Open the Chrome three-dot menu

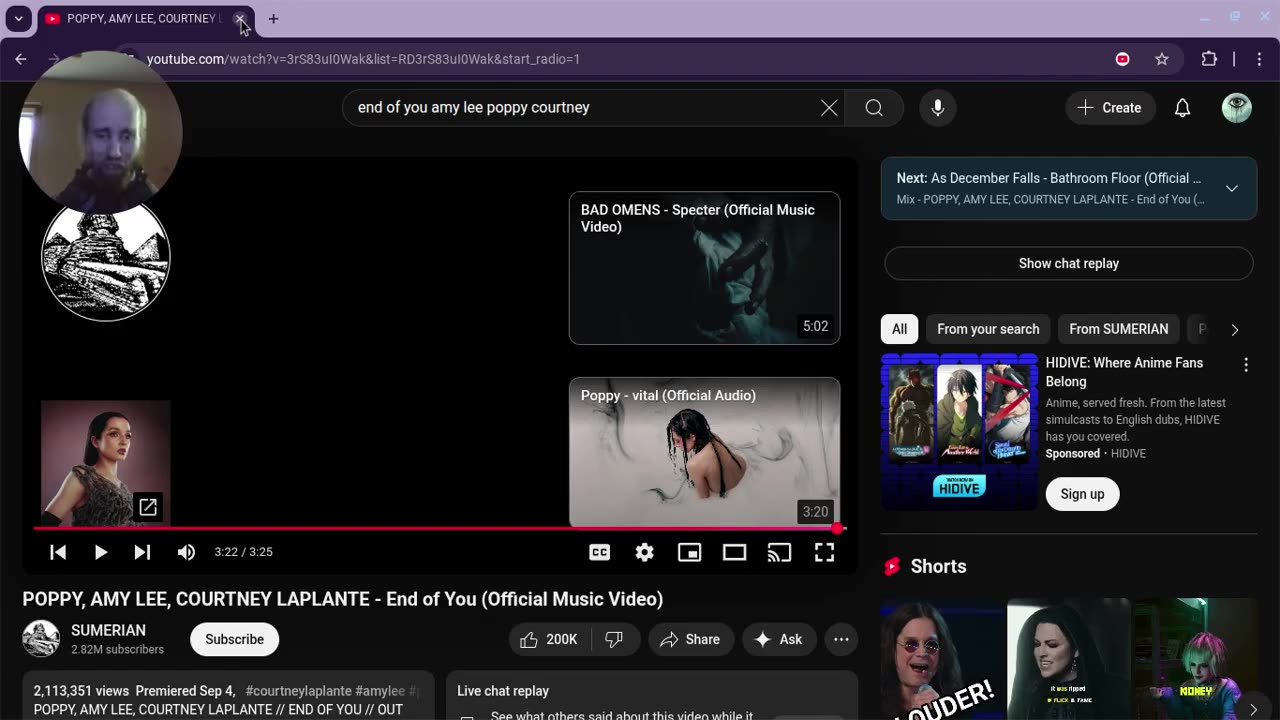click(1259, 59)
